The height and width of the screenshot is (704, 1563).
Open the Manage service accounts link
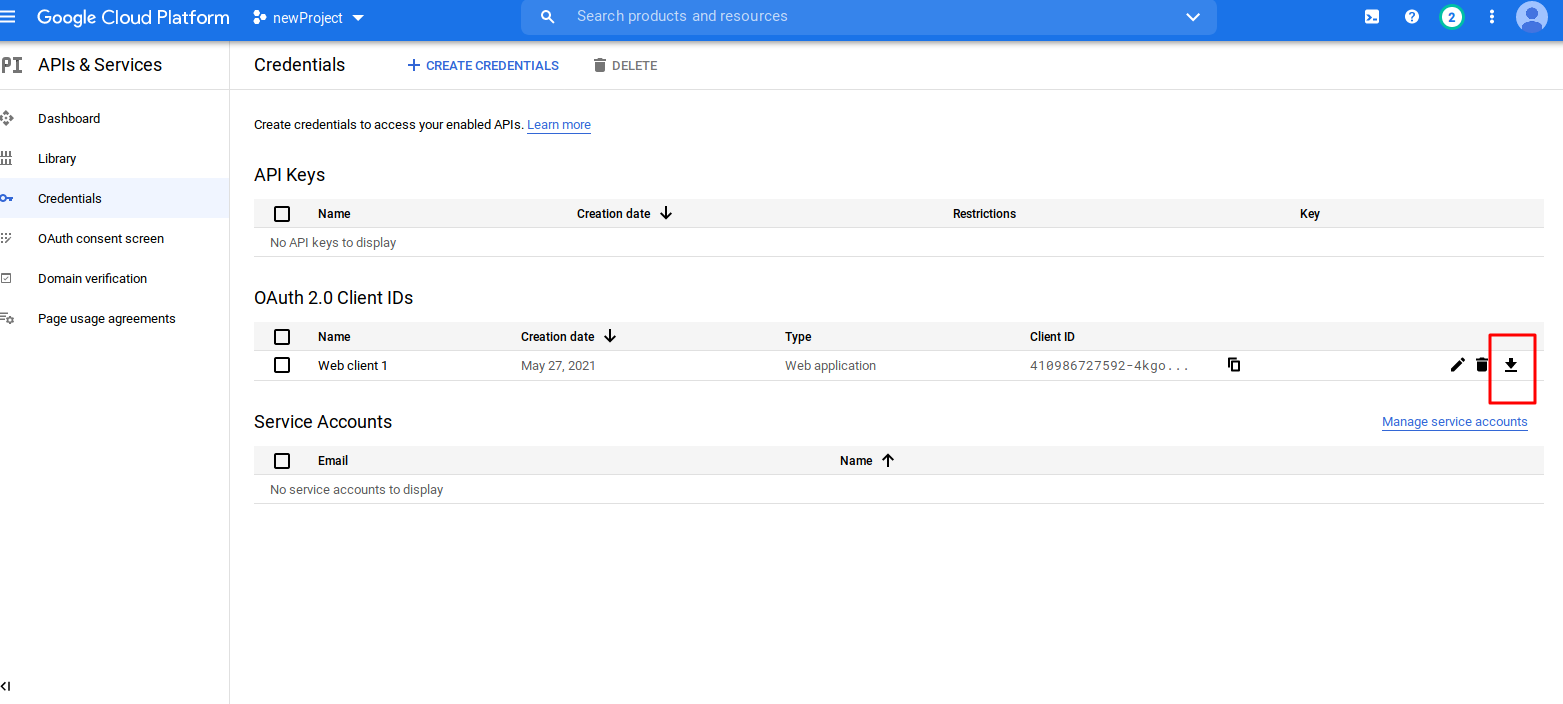(x=1455, y=422)
